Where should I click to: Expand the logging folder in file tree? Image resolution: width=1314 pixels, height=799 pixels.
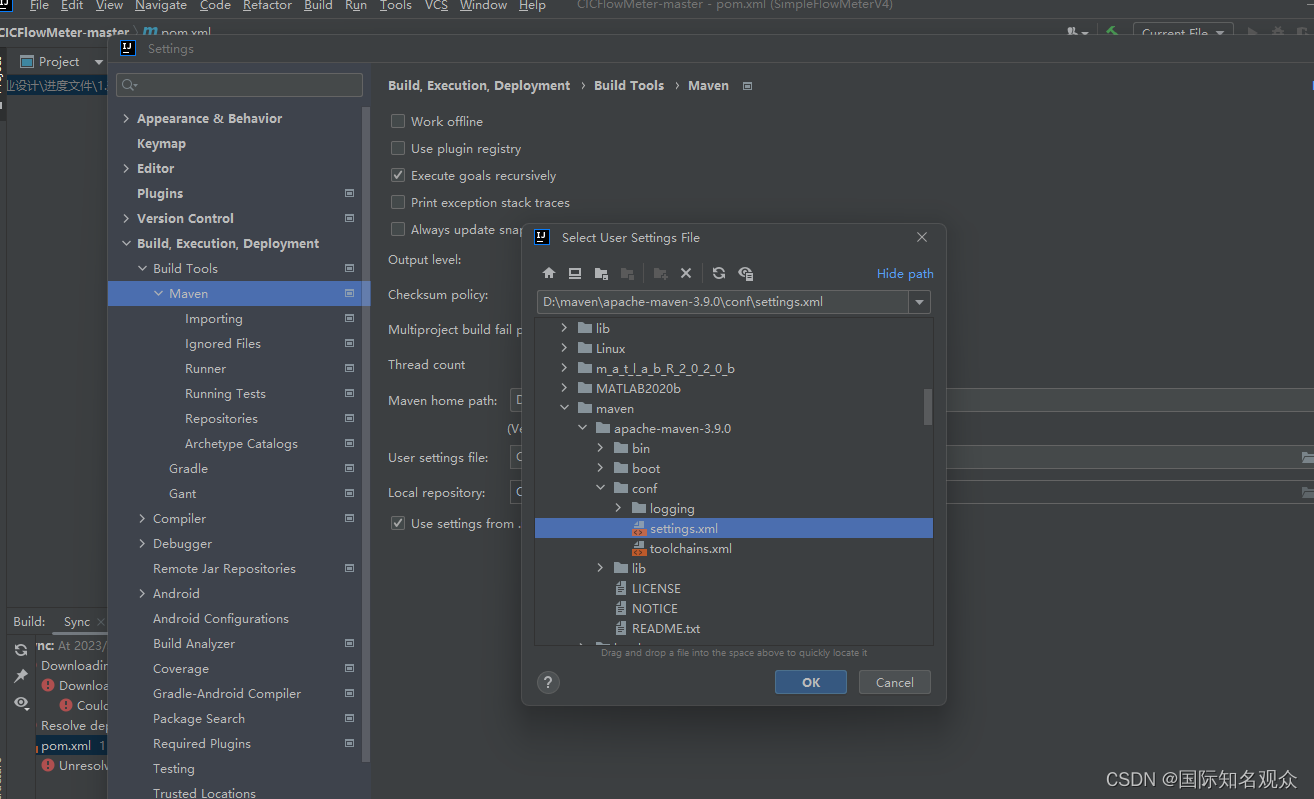(618, 508)
